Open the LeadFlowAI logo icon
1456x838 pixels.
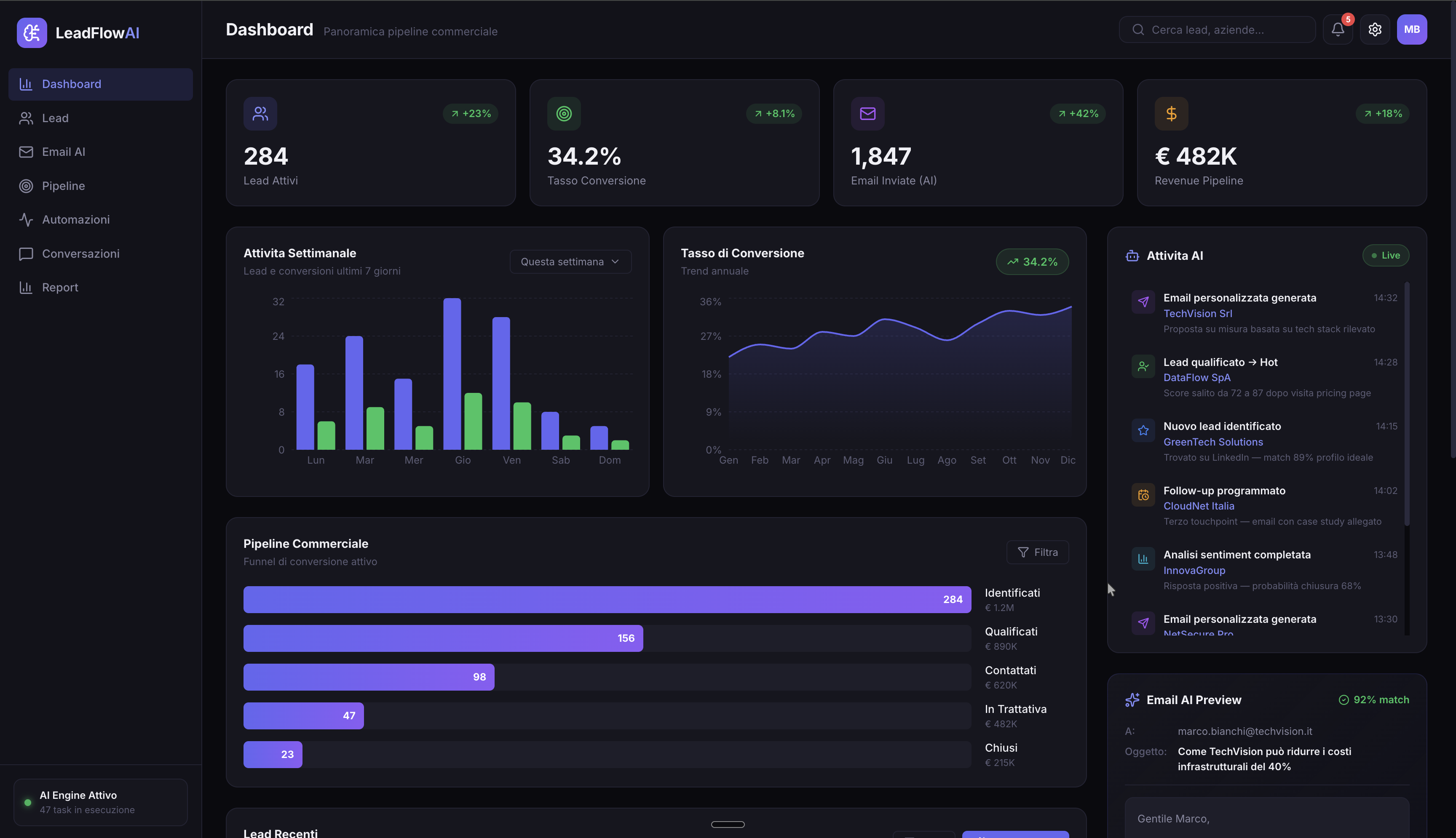coord(32,33)
